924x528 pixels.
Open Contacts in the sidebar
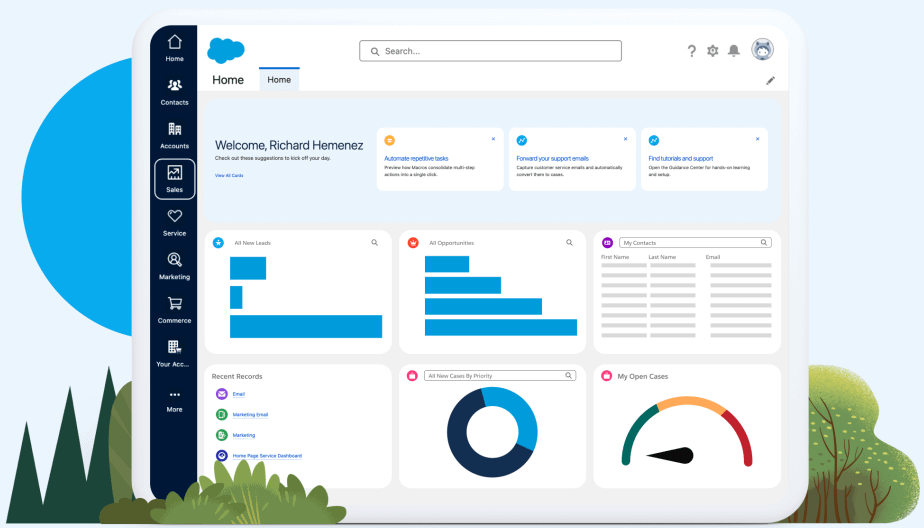tap(174, 93)
